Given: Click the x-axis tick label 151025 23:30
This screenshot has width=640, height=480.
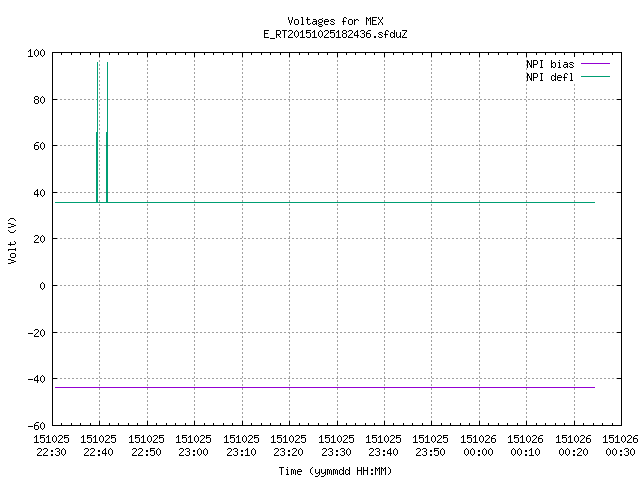Looking at the screenshot, I should 336,445.
